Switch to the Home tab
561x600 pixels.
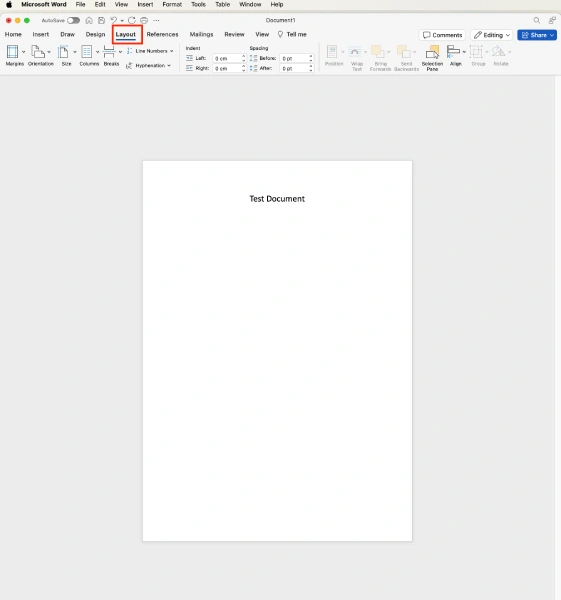[x=13, y=34]
